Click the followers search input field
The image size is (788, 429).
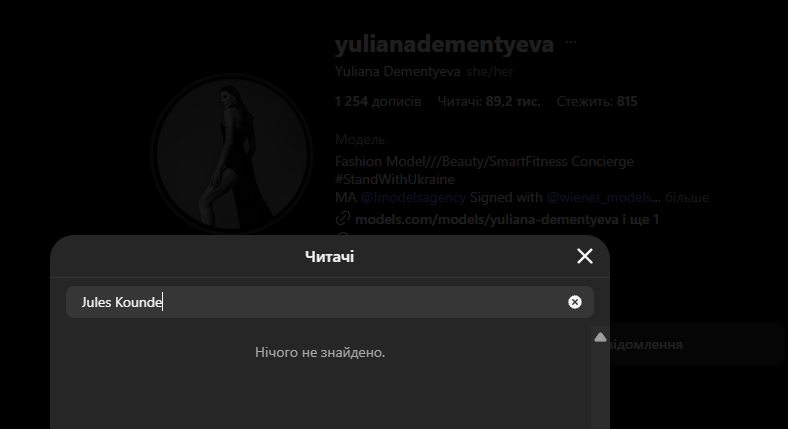tap(320, 302)
